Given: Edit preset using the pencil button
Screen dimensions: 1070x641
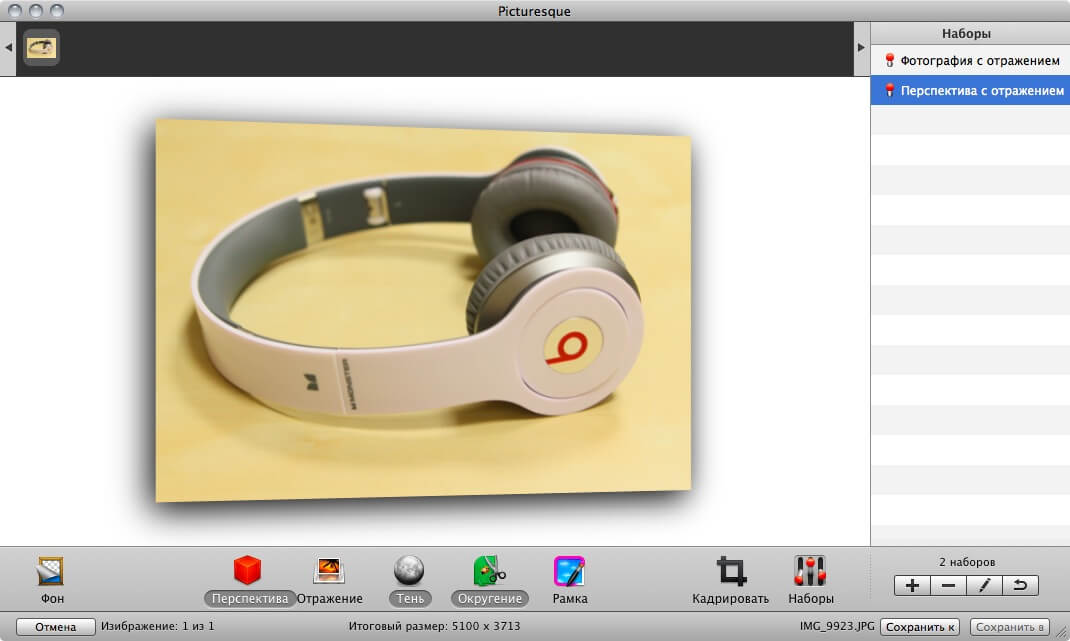Looking at the screenshot, I should point(984,586).
